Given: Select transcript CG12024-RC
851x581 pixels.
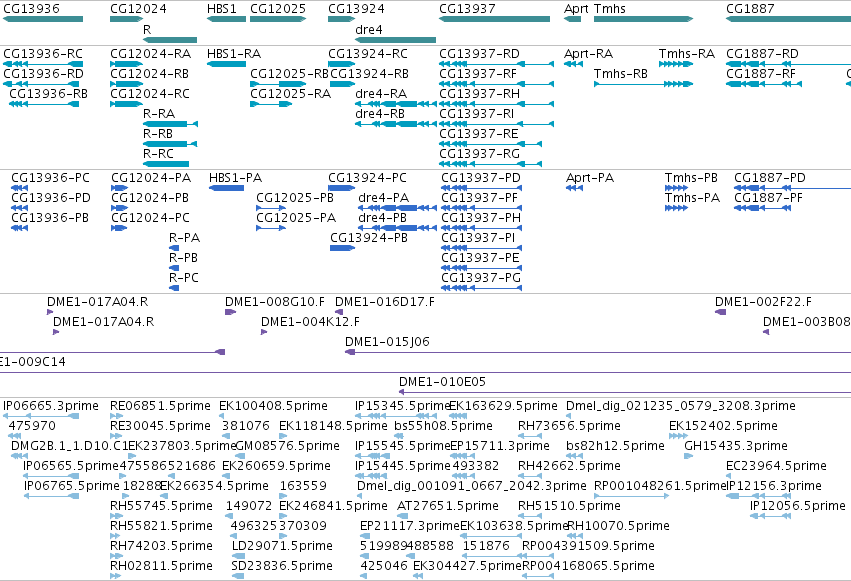Looking at the screenshot, I should tap(126, 104).
